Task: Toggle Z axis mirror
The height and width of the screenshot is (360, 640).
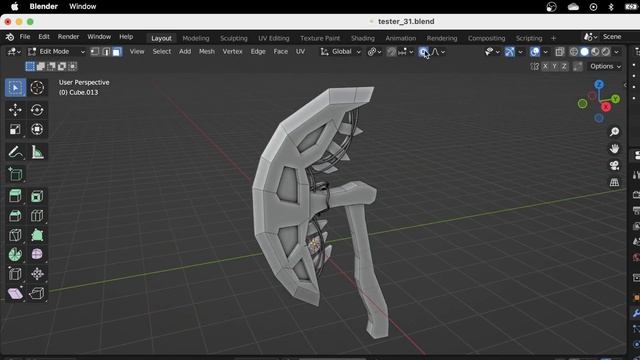Action: click(x=564, y=66)
